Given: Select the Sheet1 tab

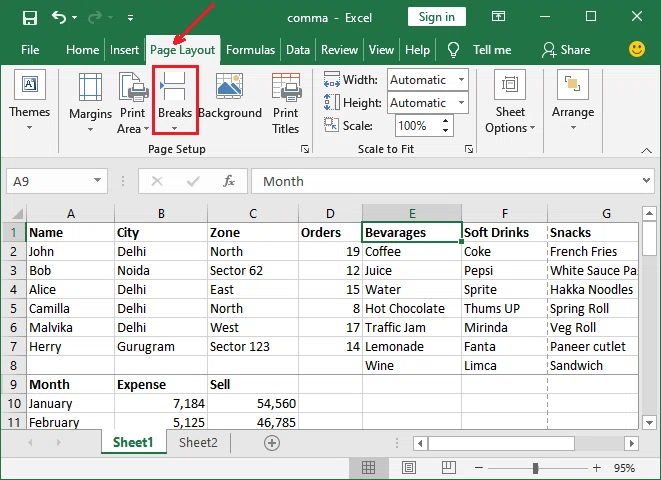Looking at the screenshot, I should pyautogui.click(x=133, y=442).
